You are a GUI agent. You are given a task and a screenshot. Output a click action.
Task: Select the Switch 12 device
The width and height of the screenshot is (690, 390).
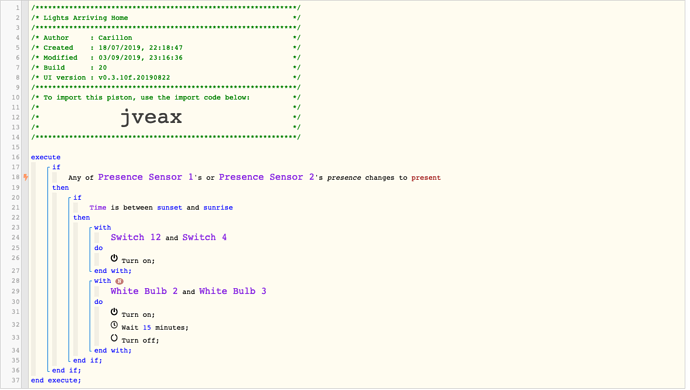(136, 237)
